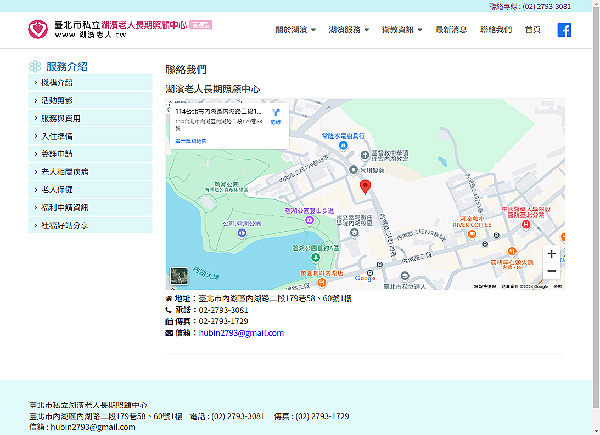Click the phone line 02-2793-3081
The width and height of the screenshot is (600, 435).
pyautogui.click(x=207, y=310)
